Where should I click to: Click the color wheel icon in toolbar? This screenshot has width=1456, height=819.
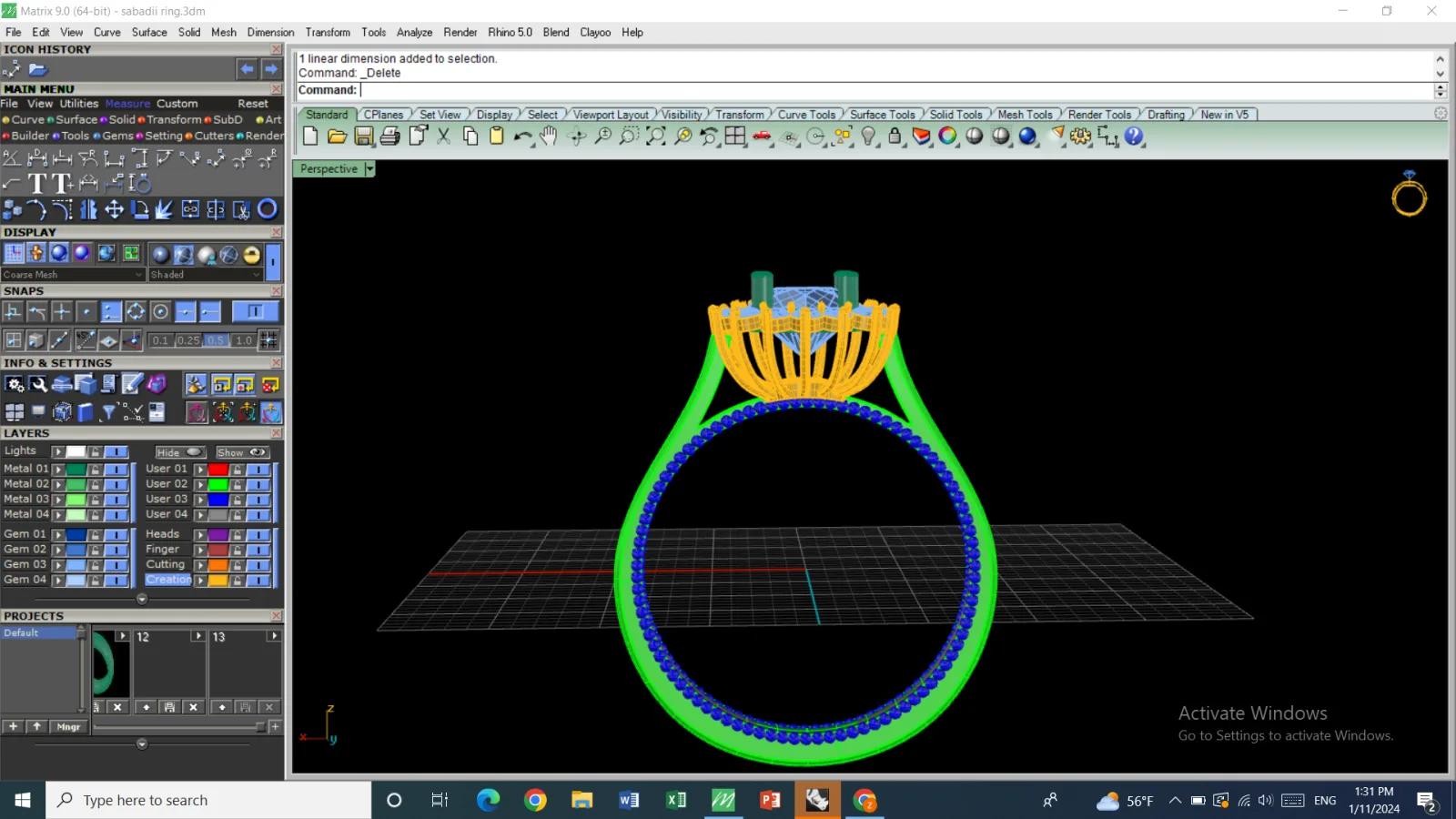click(948, 136)
